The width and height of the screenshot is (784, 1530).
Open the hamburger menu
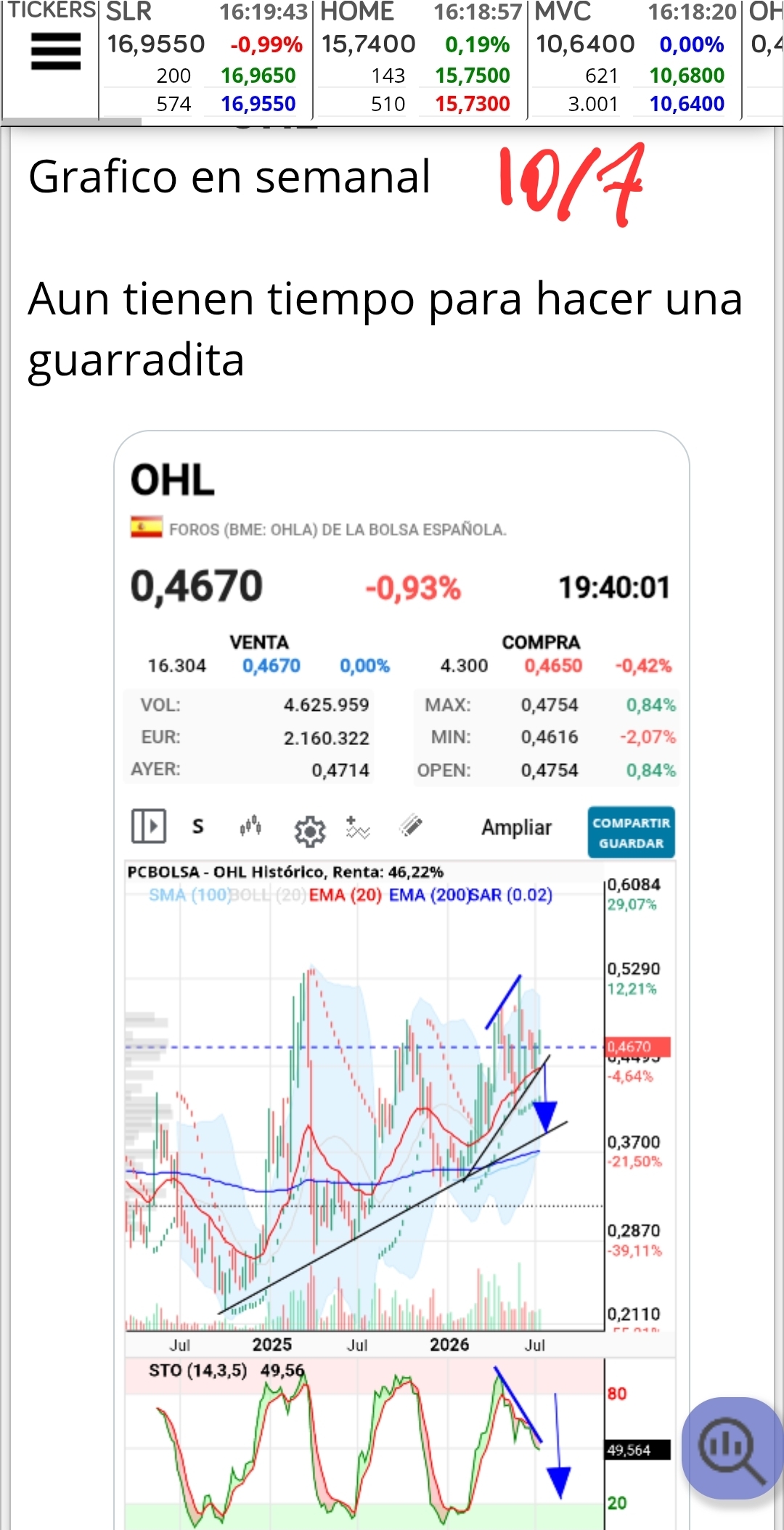point(56,52)
